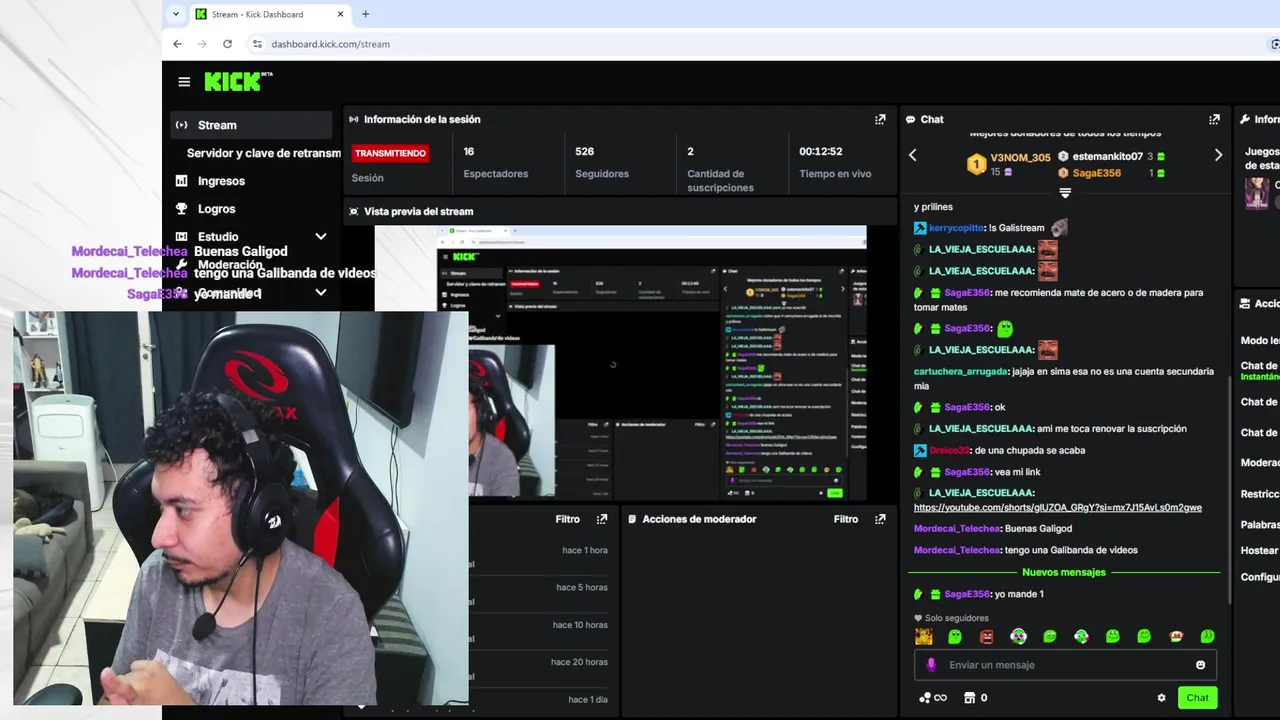This screenshot has height=720, width=1280.
Task: Click the stream preview thumbnail
Action: pyautogui.click(x=620, y=362)
